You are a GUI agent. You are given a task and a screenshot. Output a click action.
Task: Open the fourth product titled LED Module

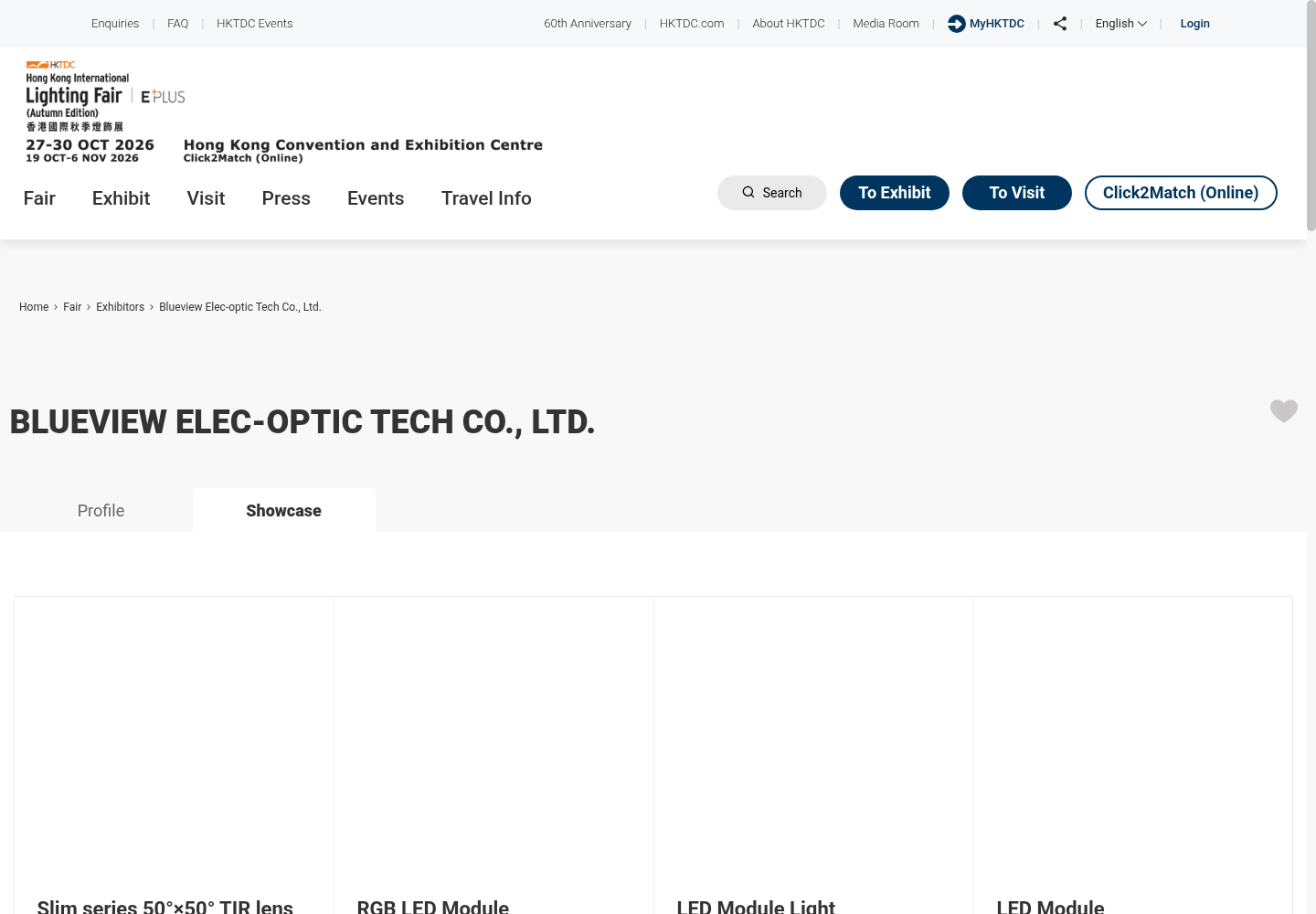tap(1051, 907)
